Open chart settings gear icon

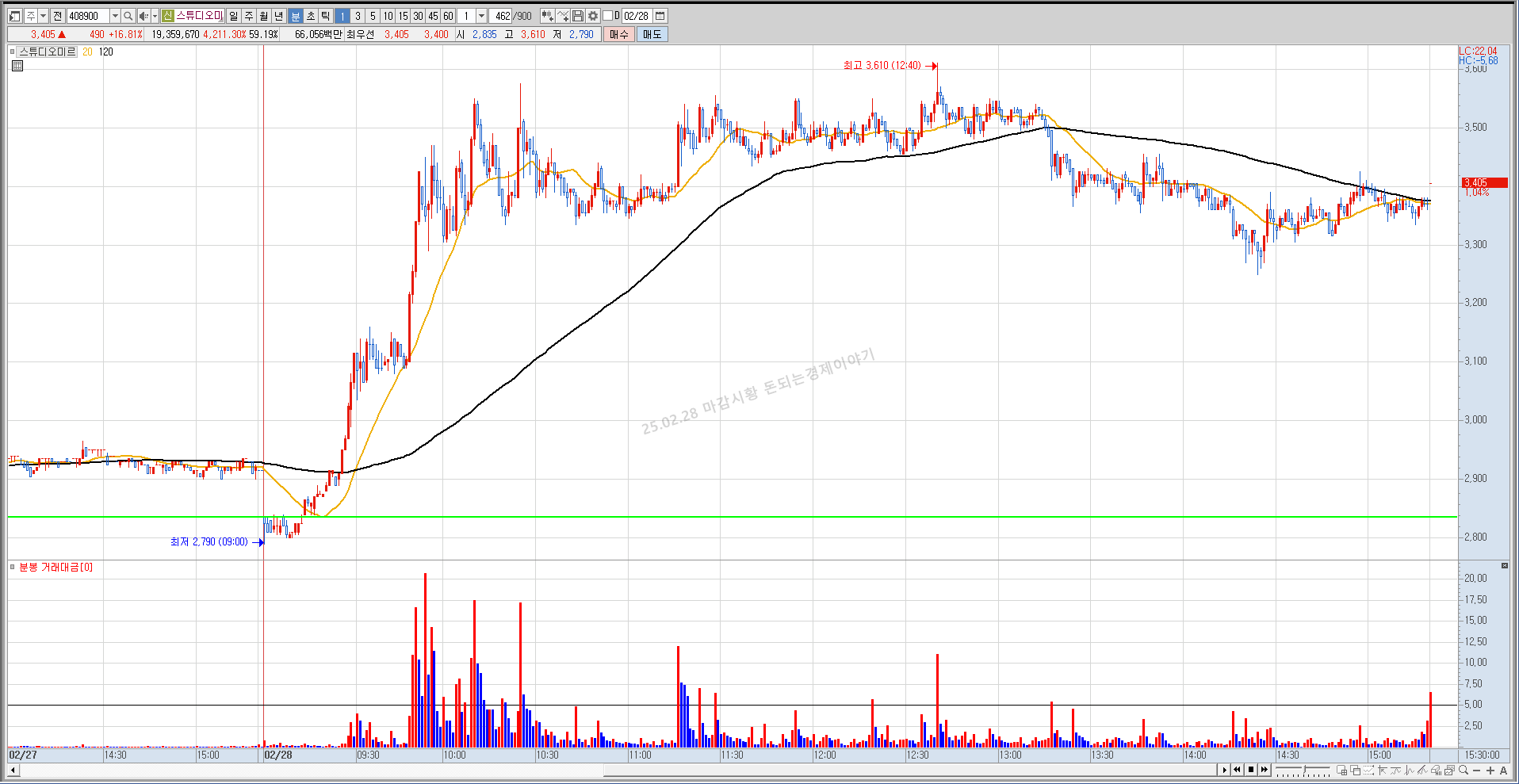click(x=592, y=16)
